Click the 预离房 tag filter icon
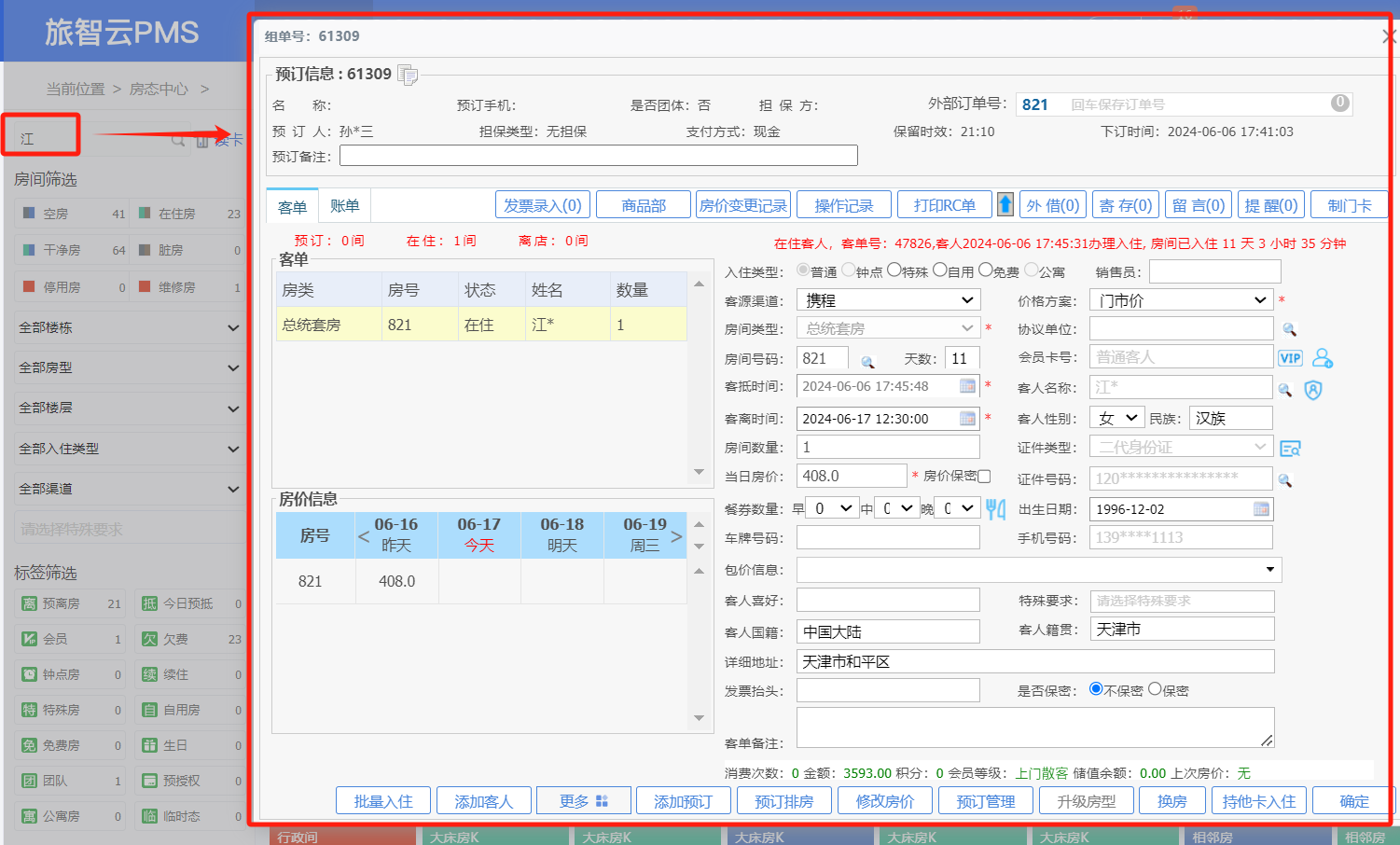1400x845 pixels. click(30, 603)
